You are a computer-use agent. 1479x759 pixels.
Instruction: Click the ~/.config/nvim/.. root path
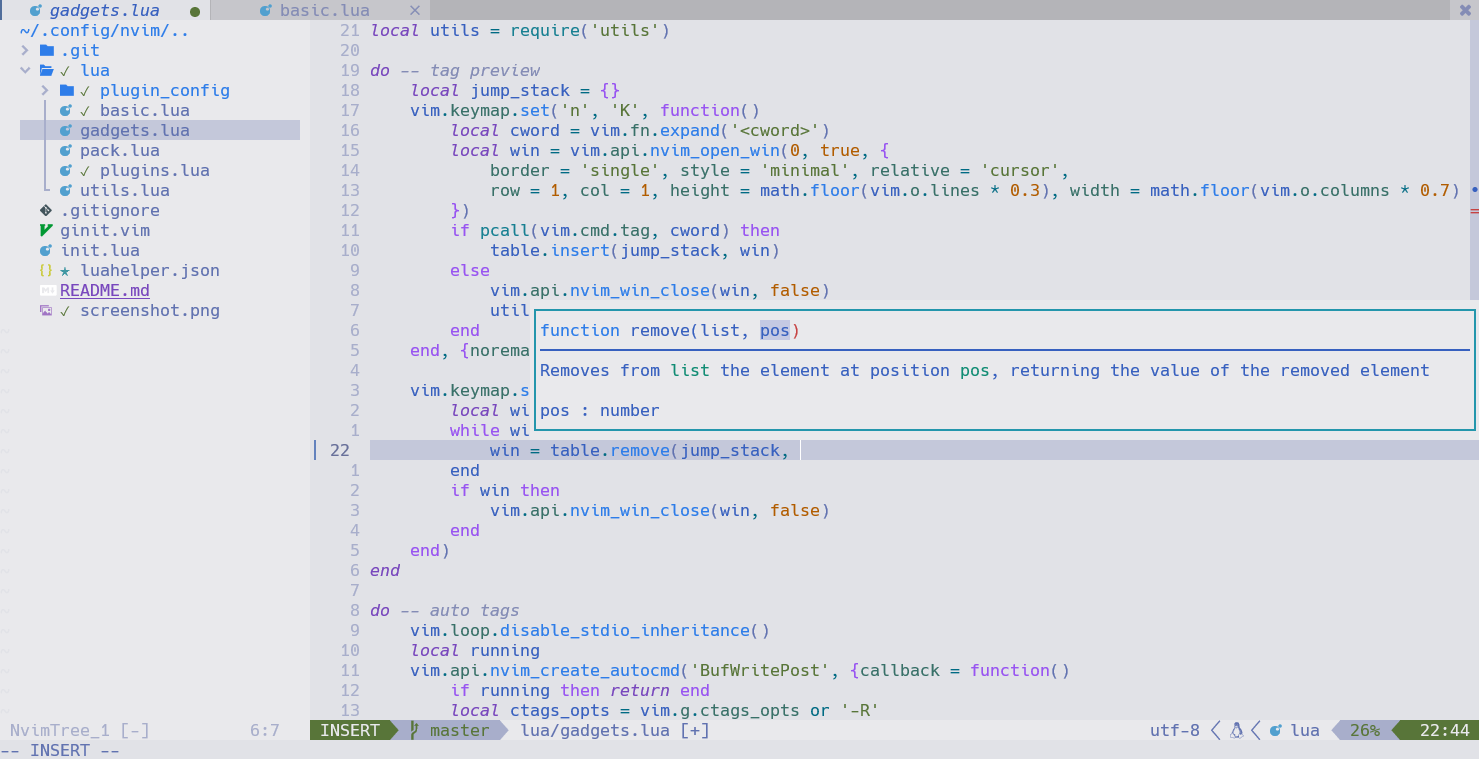point(105,30)
